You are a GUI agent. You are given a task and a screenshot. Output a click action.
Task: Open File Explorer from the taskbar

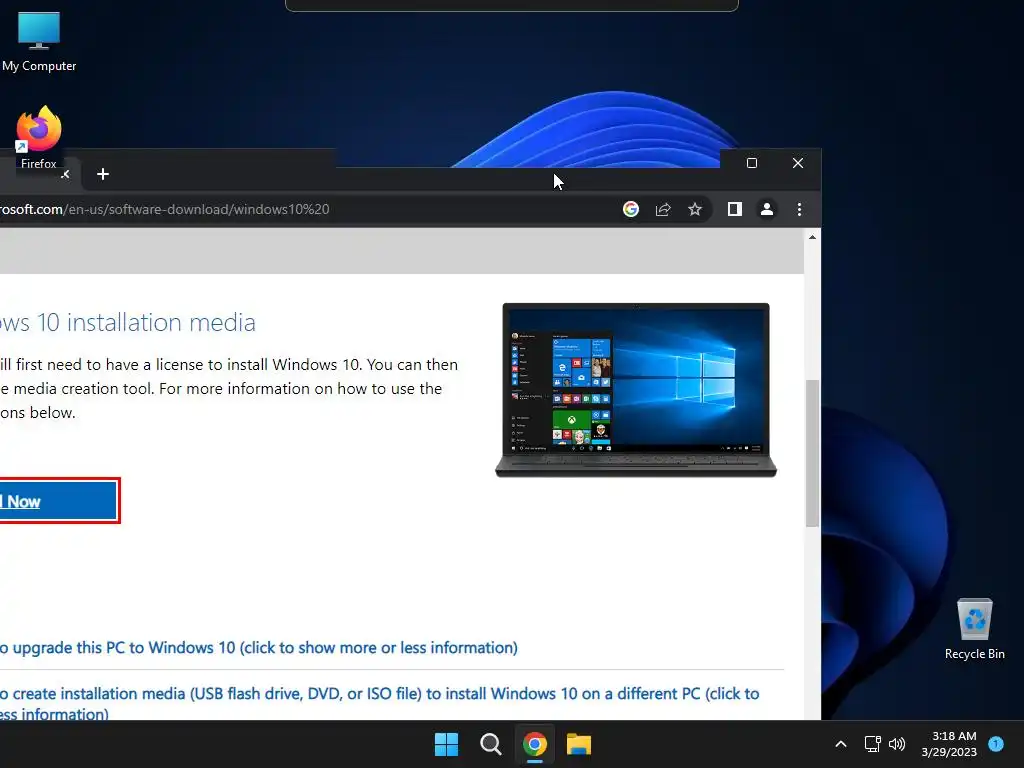coord(579,744)
